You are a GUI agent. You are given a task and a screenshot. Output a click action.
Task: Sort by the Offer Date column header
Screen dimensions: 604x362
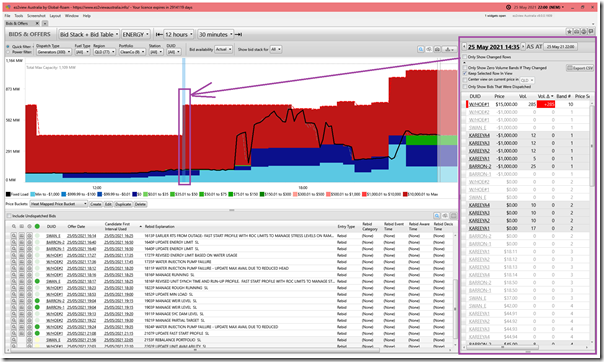coord(76,226)
